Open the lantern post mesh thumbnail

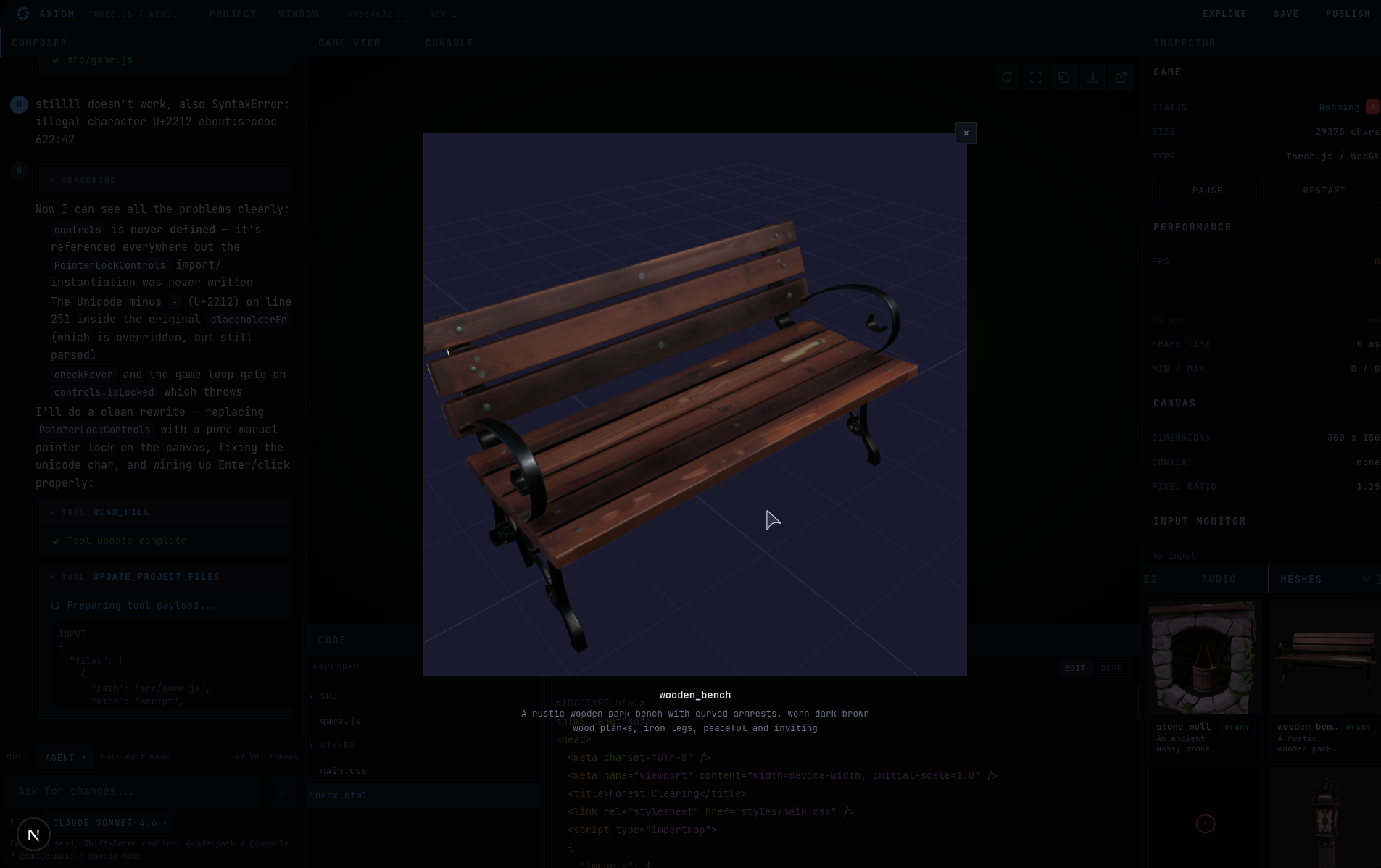click(x=1325, y=818)
